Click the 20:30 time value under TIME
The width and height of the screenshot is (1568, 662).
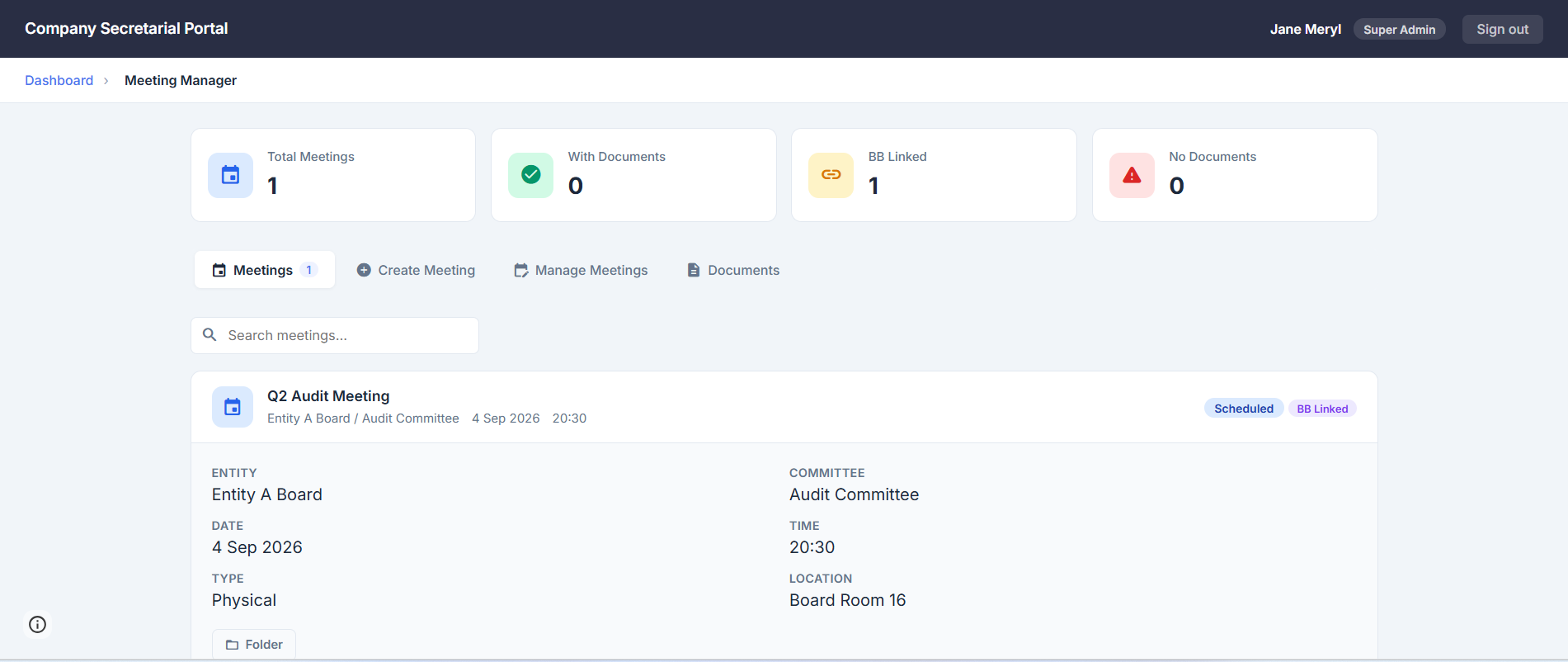(812, 547)
